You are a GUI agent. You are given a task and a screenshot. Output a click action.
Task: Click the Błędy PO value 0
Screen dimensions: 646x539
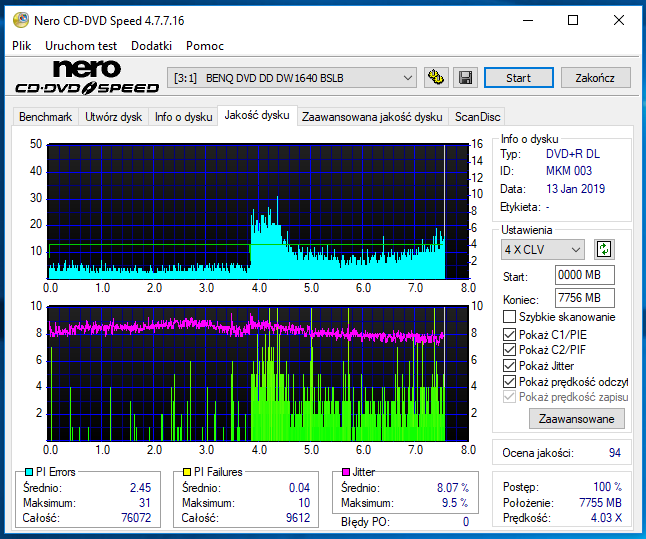pos(466,522)
